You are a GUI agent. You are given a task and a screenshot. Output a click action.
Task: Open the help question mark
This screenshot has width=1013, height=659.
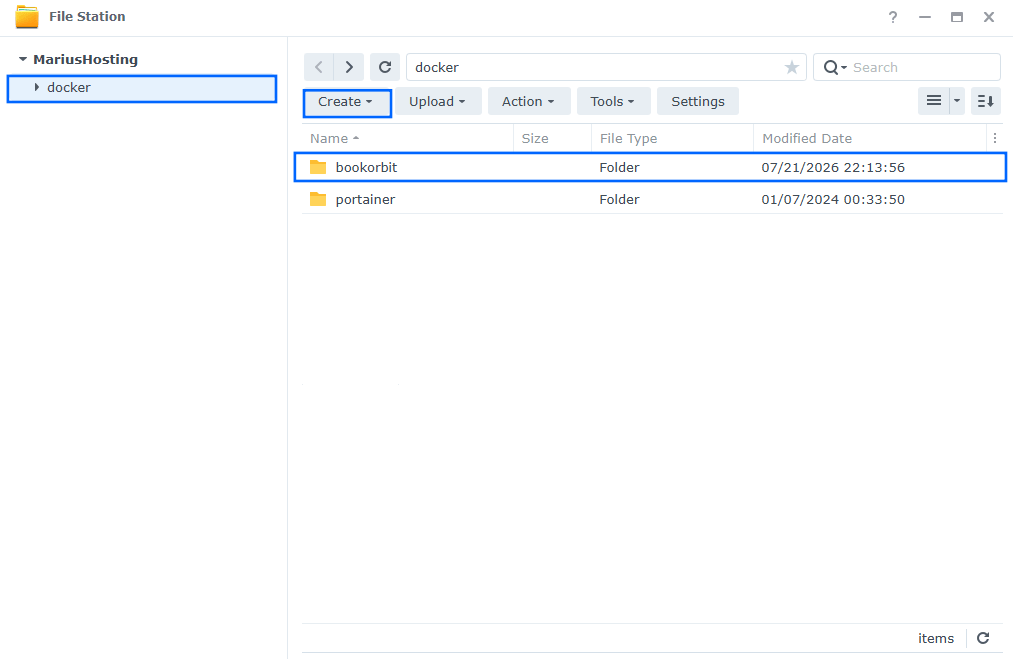893,17
